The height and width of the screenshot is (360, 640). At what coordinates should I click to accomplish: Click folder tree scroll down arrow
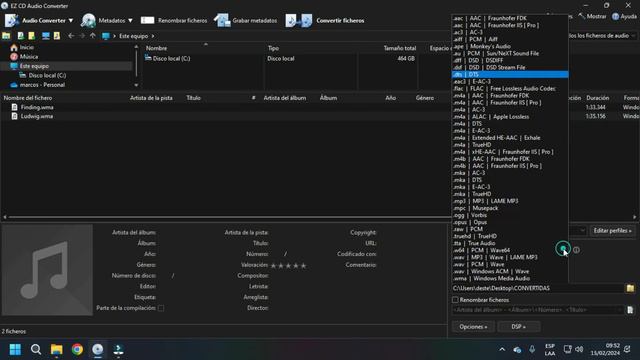click(x=136, y=85)
